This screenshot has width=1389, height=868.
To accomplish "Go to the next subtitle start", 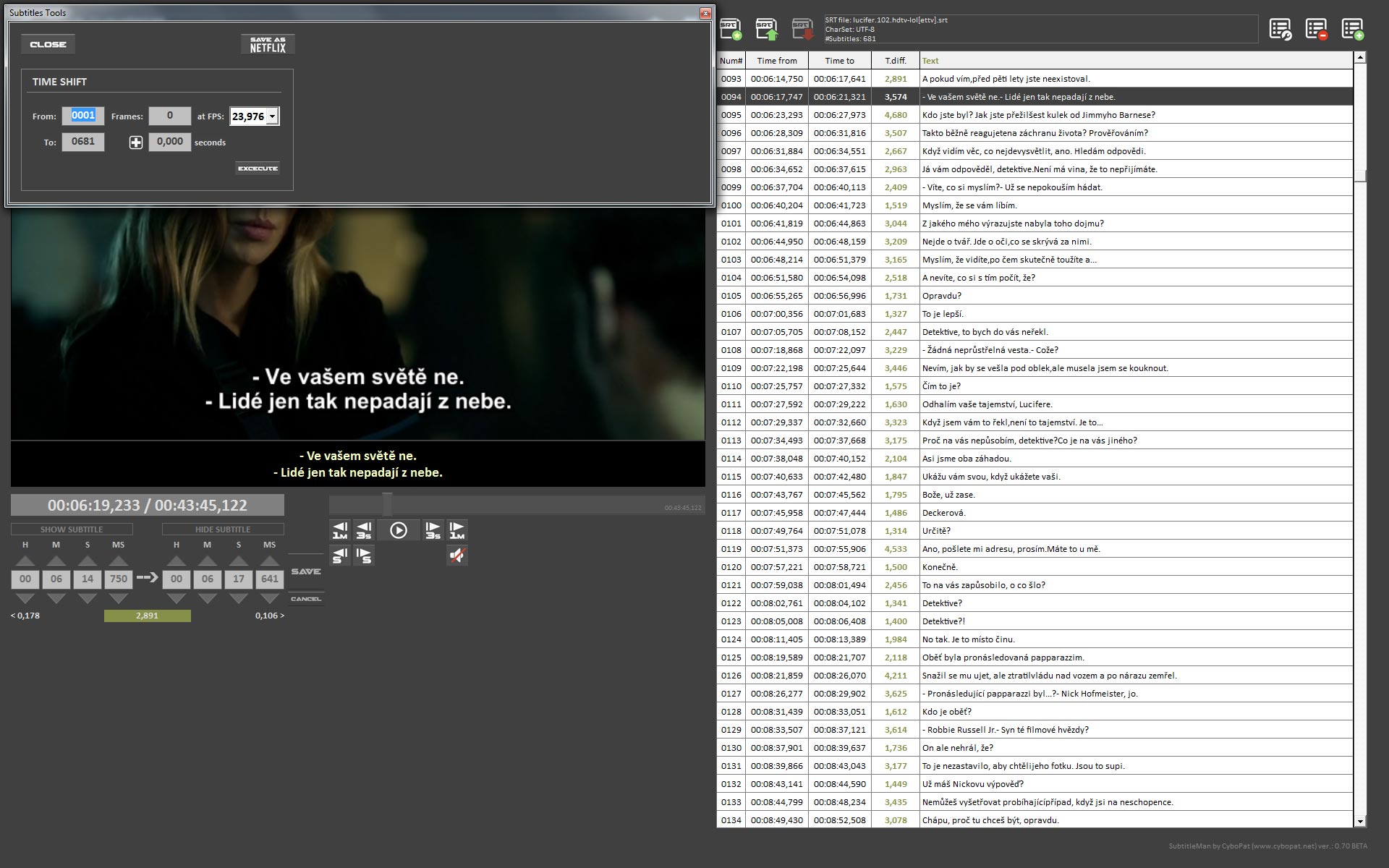I will click(364, 556).
